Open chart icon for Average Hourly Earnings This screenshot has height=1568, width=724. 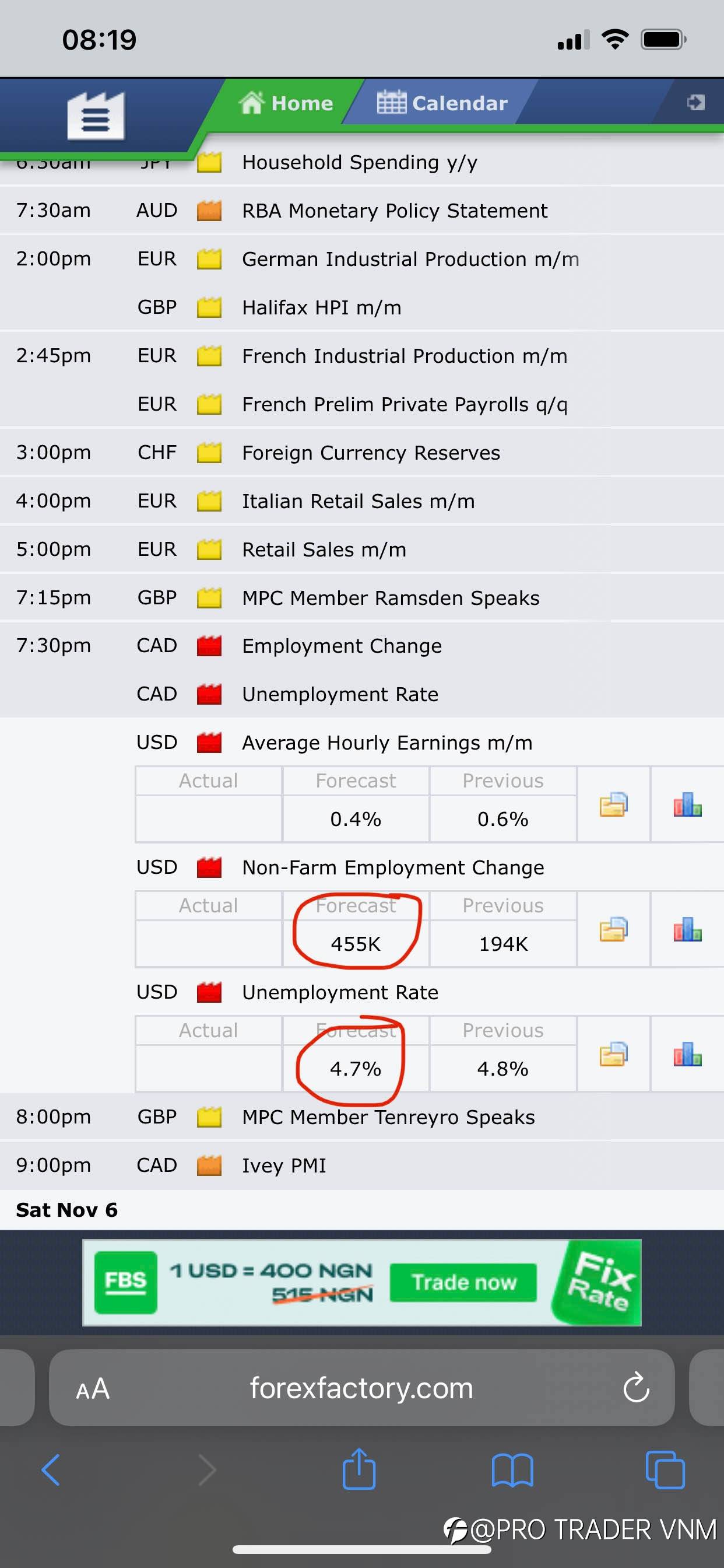click(687, 804)
